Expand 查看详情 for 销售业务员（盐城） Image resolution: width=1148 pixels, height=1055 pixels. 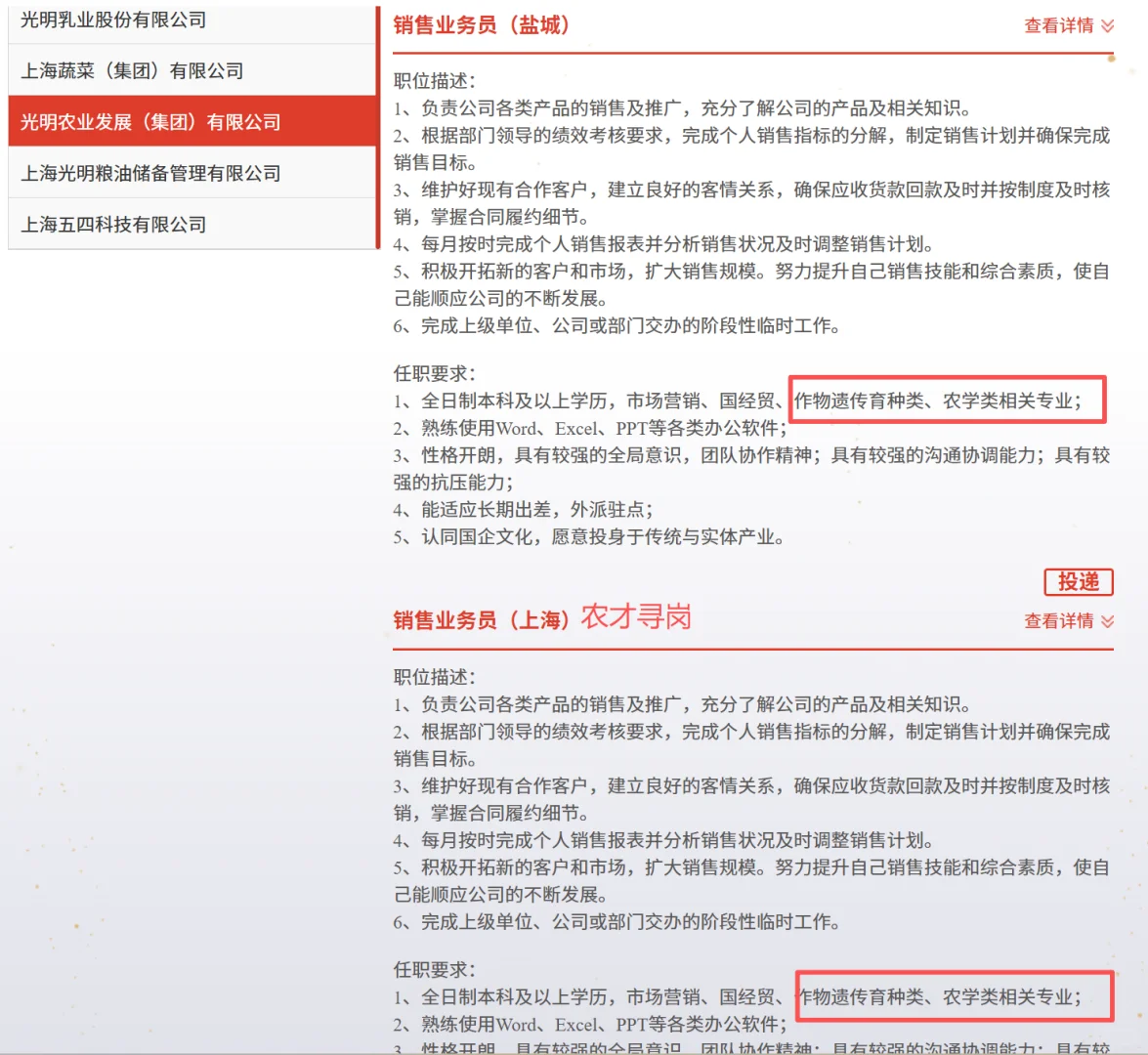1068,25
